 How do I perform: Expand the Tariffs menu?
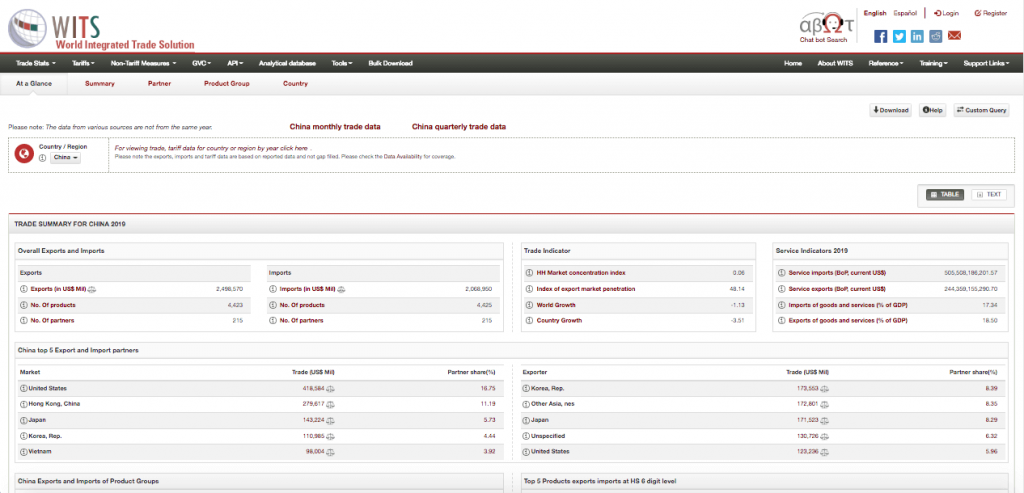tap(84, 63)
